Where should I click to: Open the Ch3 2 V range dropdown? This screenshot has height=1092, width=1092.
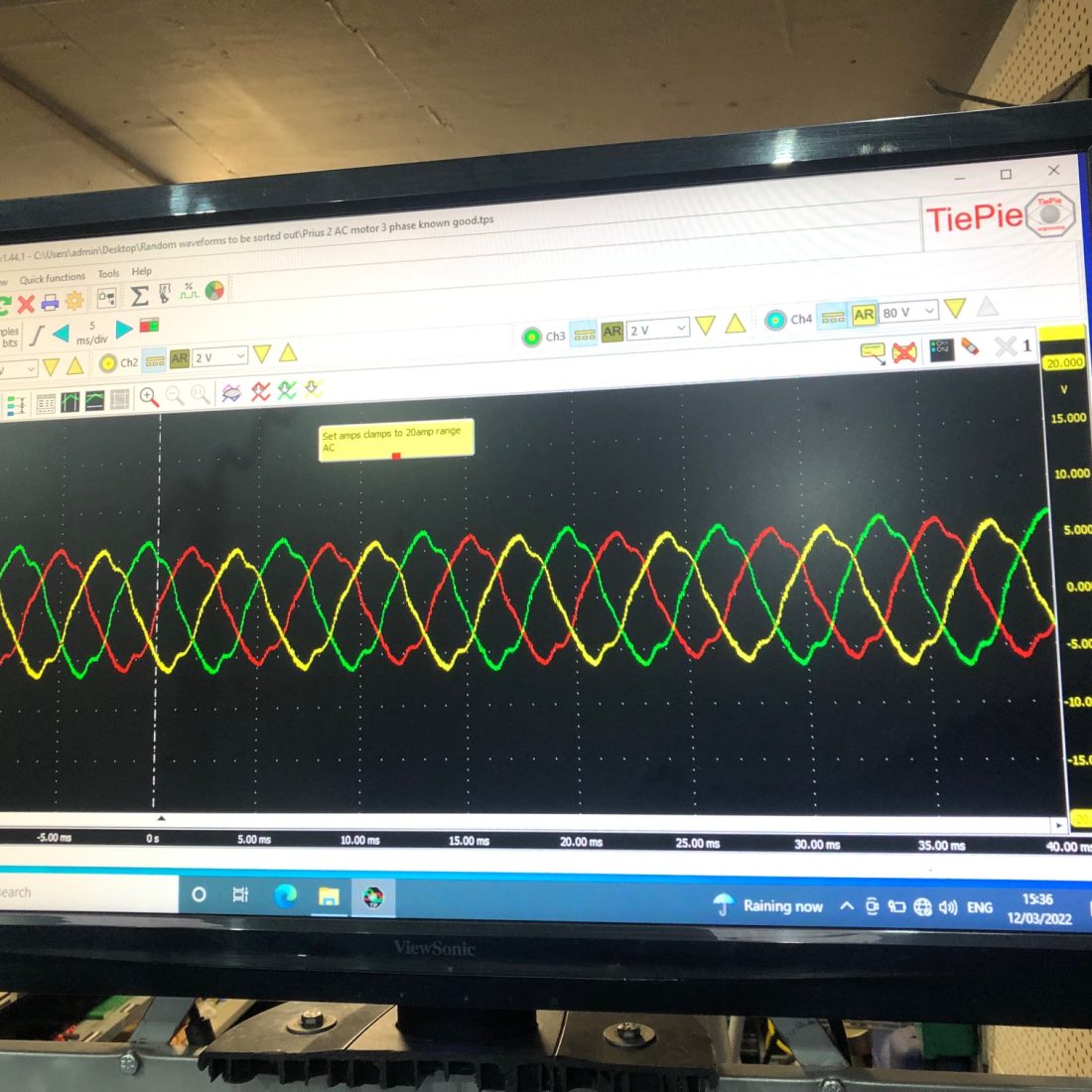click(658, 330)
